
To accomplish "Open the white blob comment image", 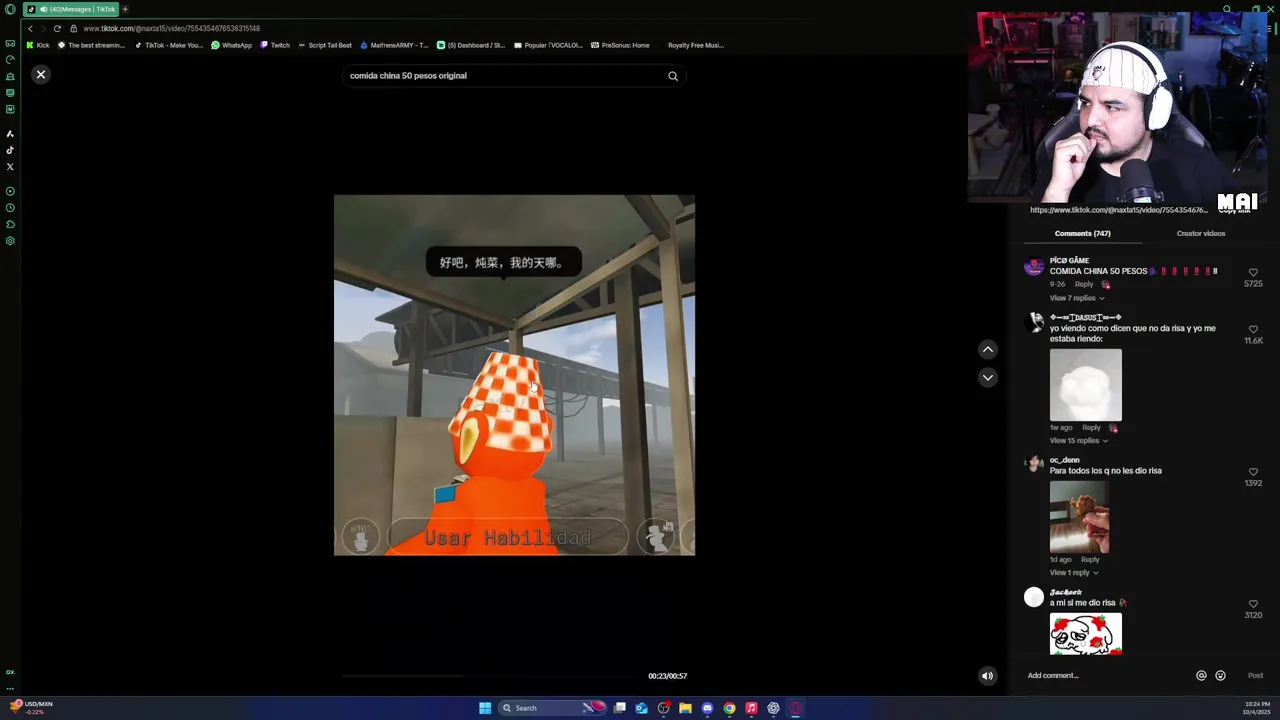I will (x=1086, y=385).
